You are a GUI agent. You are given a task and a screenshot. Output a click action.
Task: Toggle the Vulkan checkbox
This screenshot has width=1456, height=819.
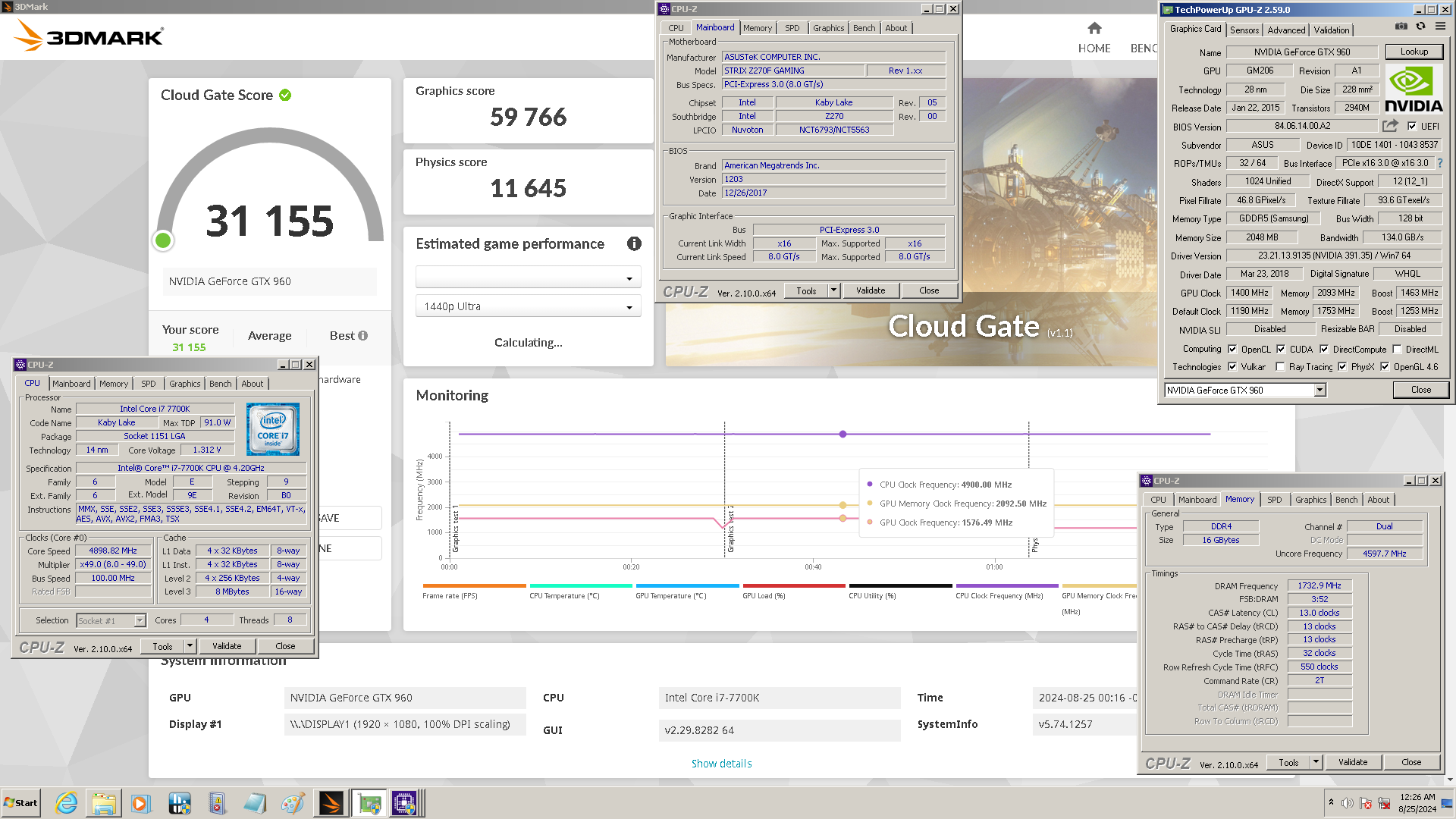coord(1232,367)
